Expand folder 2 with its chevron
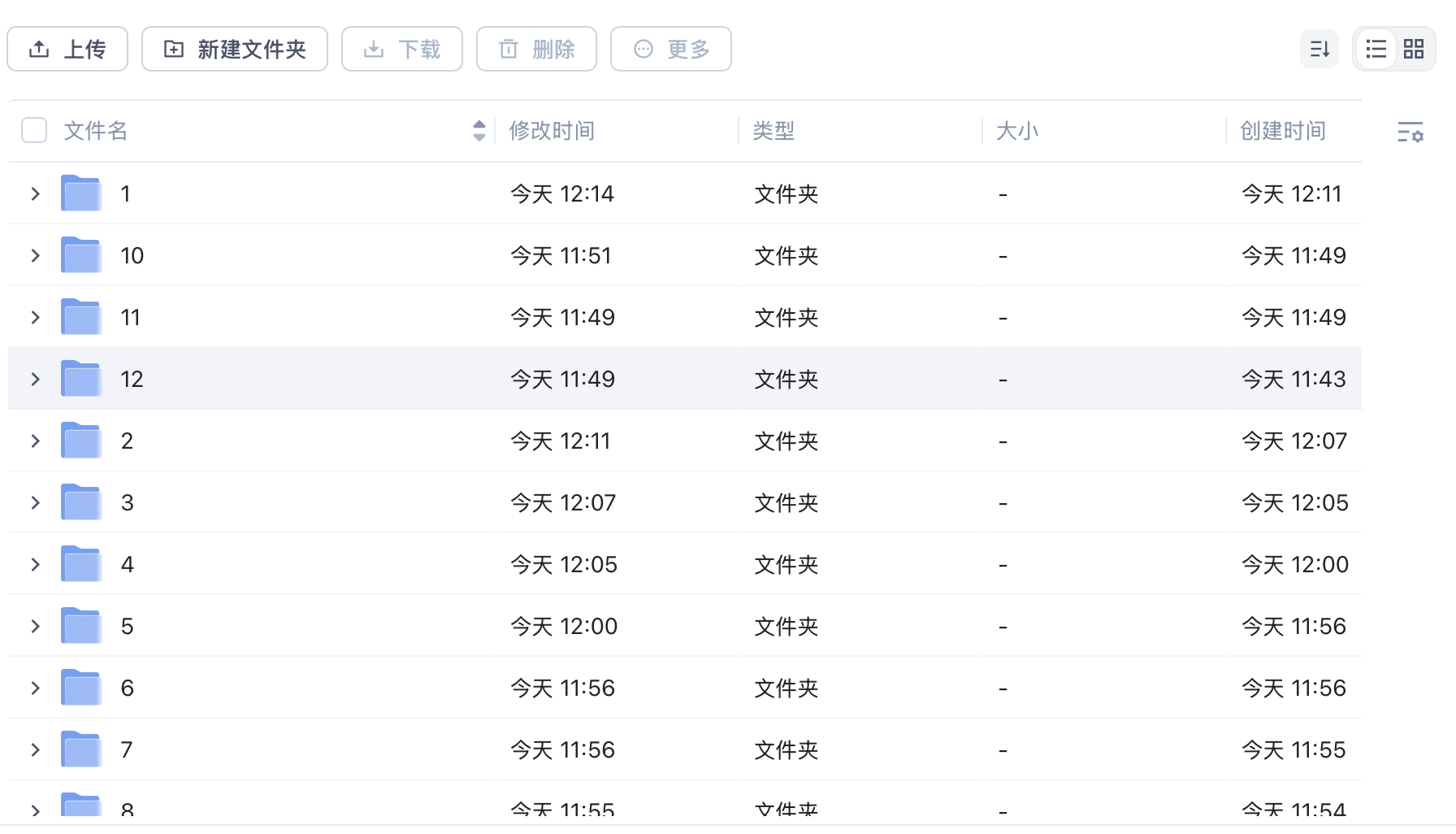The height and width of the screenshot is (834, 1456). pos(35,441)
